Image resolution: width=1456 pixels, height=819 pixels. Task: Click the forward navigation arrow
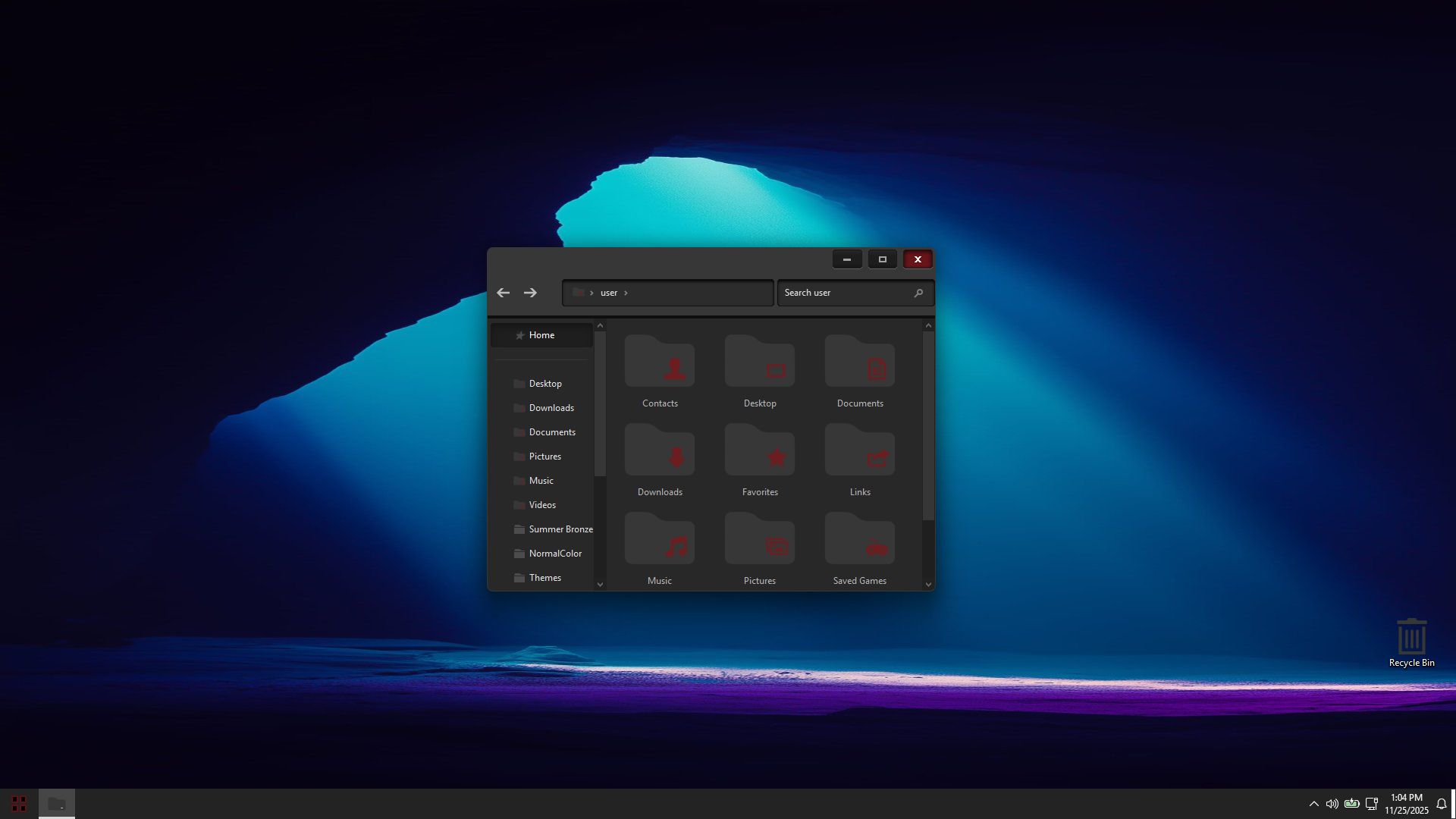[530, 293]
